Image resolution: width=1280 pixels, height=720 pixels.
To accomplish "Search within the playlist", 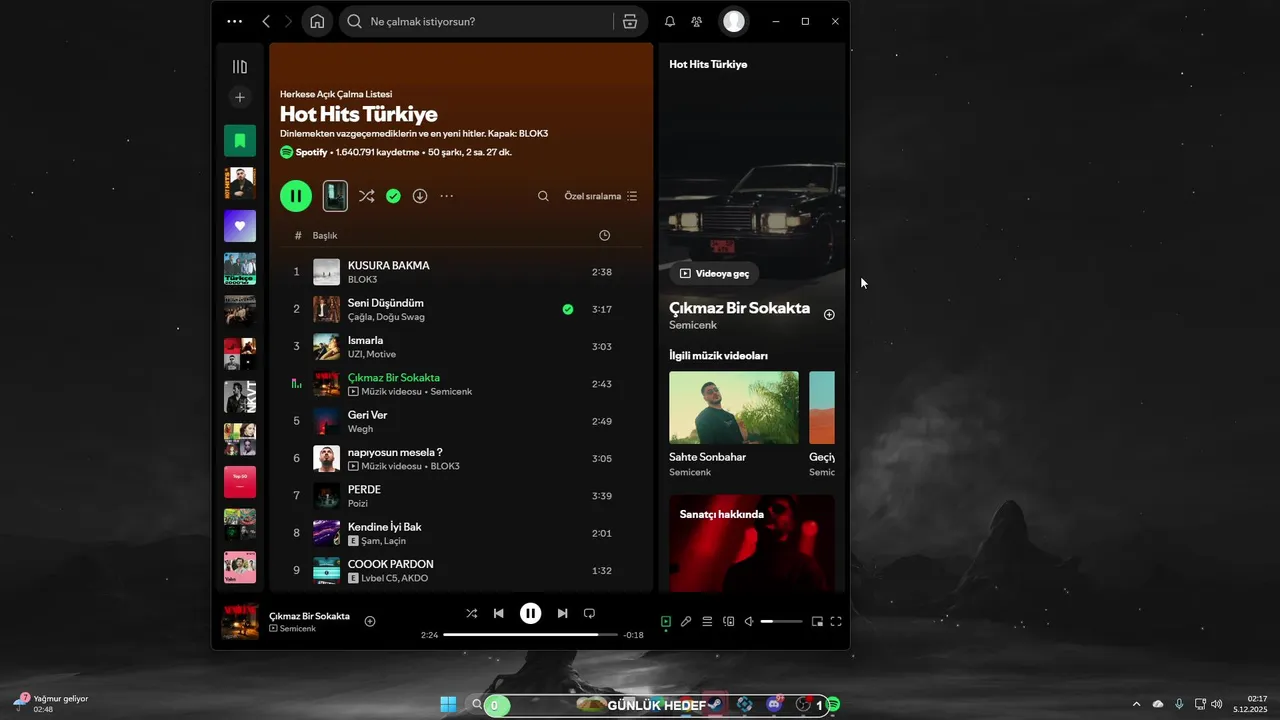I will coord(543,196).
